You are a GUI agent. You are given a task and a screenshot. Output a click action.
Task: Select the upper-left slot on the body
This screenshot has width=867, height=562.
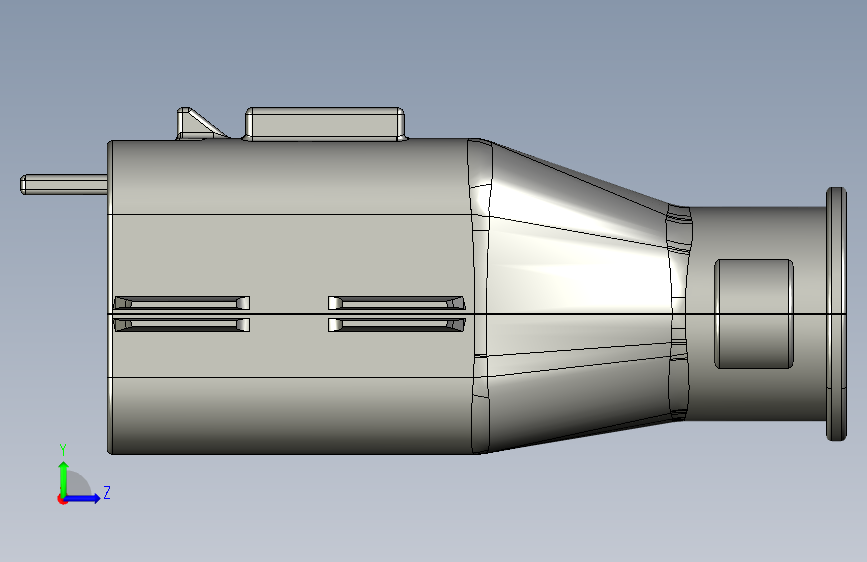pos(182,303)
